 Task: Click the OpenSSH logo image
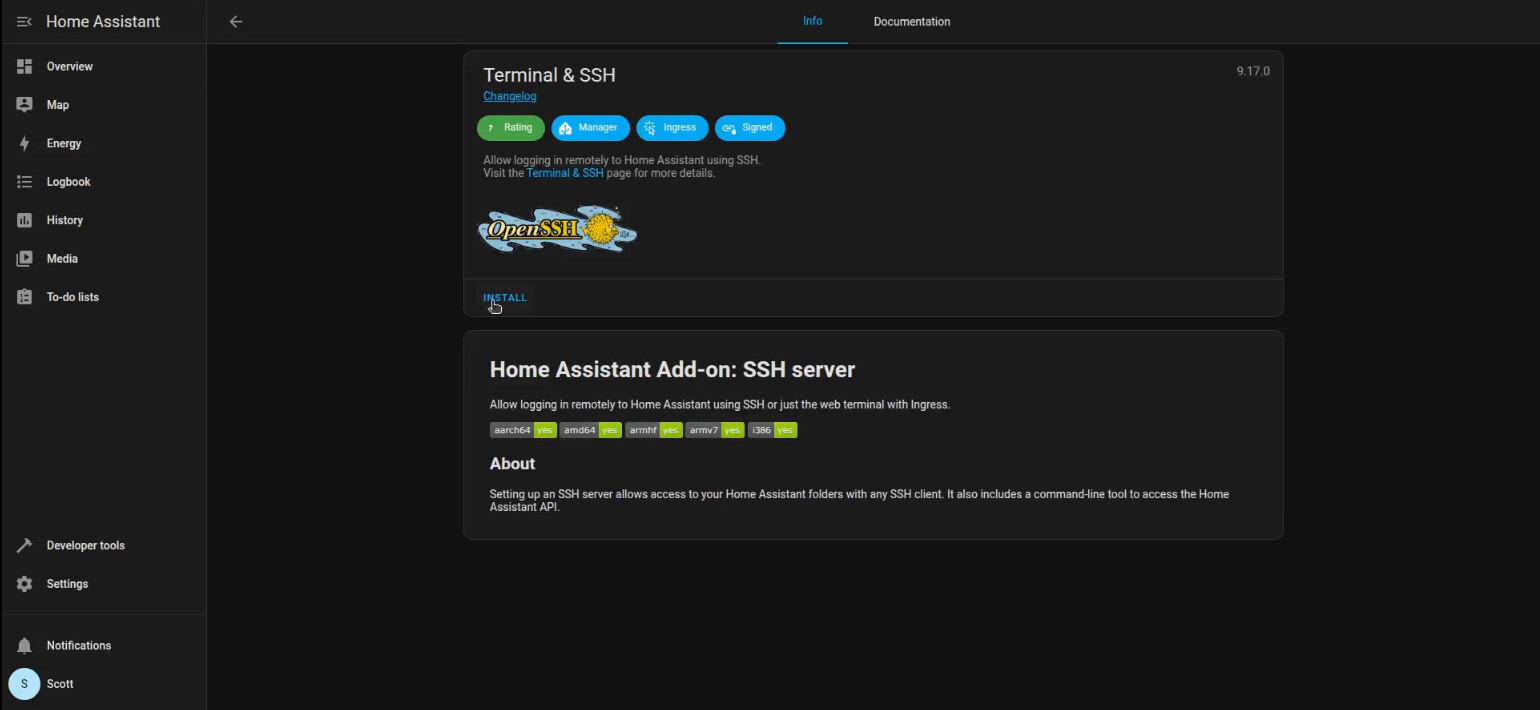click(558, 231)
